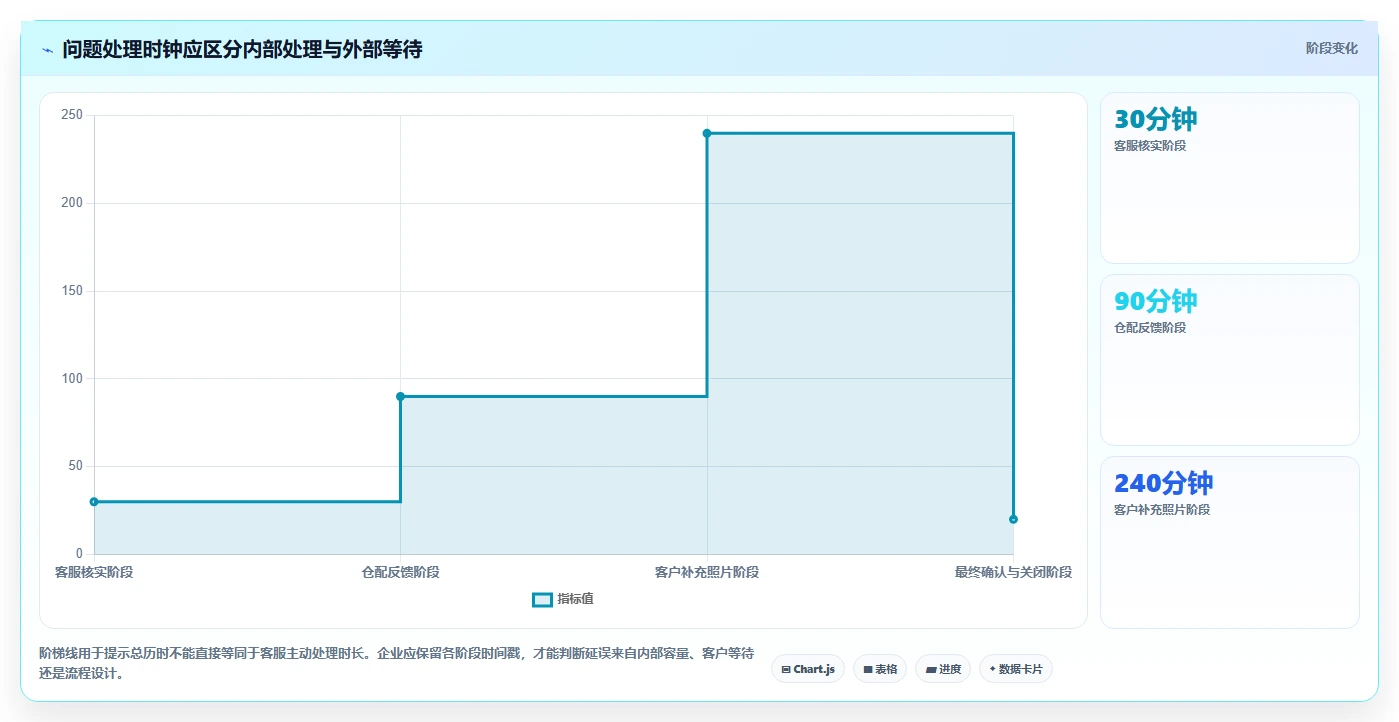
Task: Click the lightning icon beside the title
Action: click(47, 49)
